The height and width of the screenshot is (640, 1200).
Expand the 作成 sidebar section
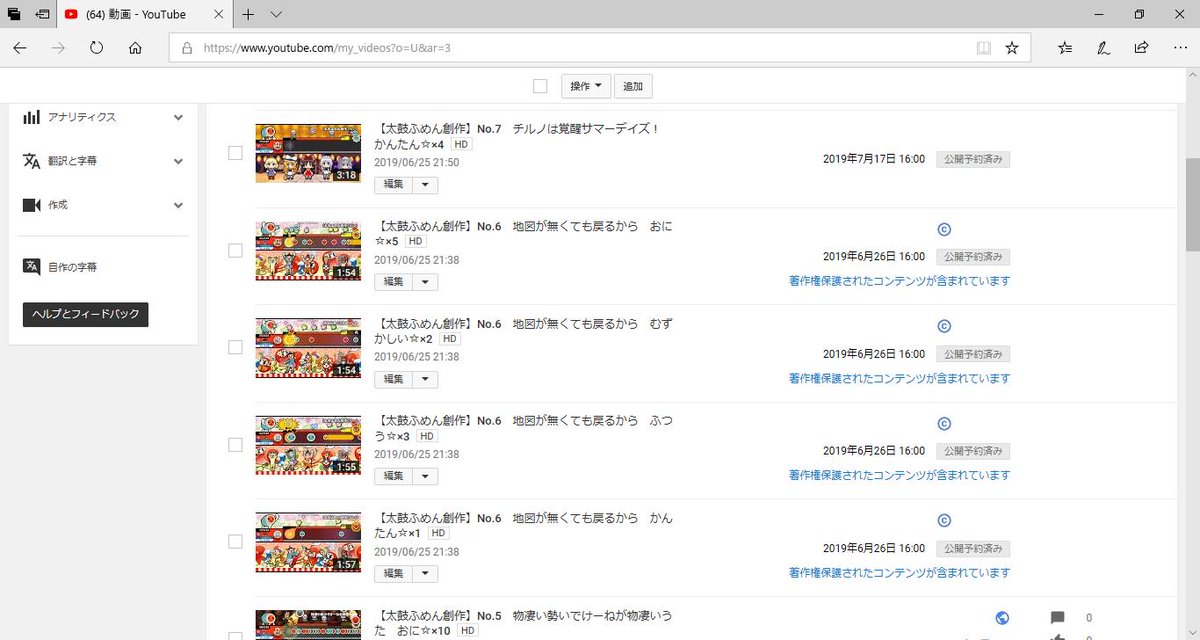(x=178, y=205)
